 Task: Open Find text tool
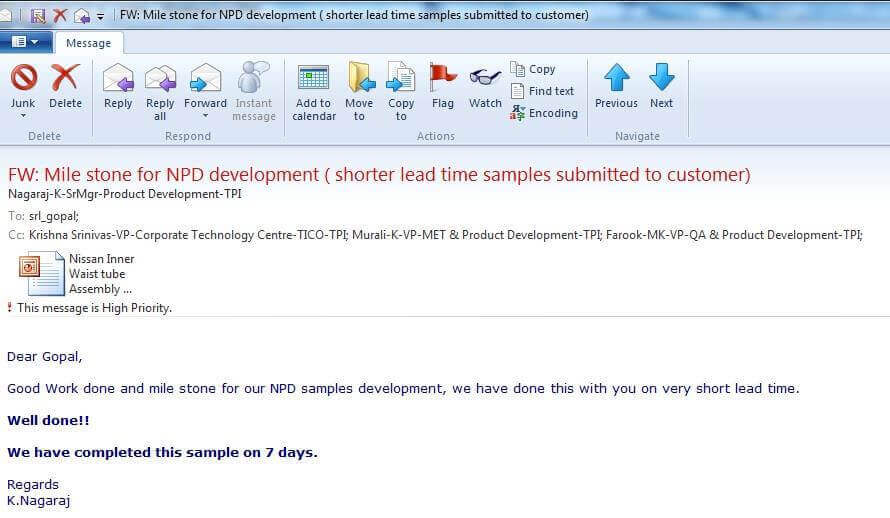click(x=543, y=91)
